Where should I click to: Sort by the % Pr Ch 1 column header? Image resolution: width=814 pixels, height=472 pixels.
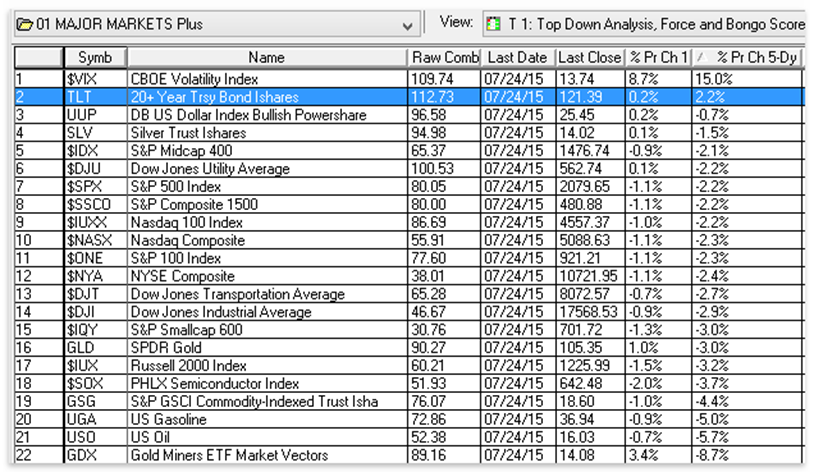[x=658, y=57]
